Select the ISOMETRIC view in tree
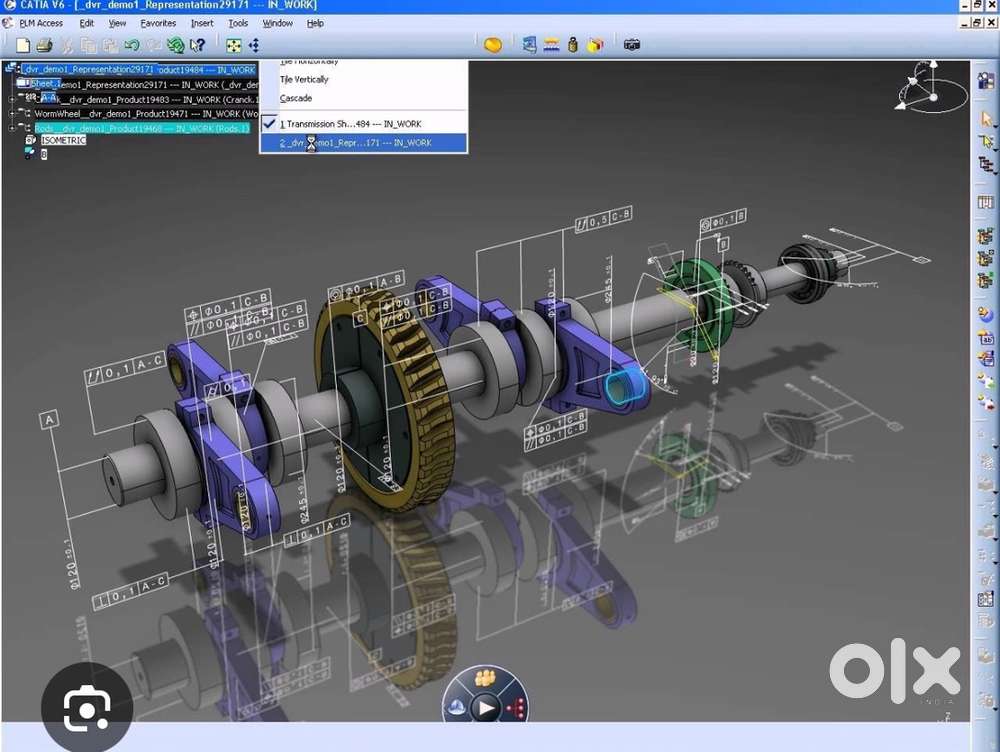 tap(63, 141)
